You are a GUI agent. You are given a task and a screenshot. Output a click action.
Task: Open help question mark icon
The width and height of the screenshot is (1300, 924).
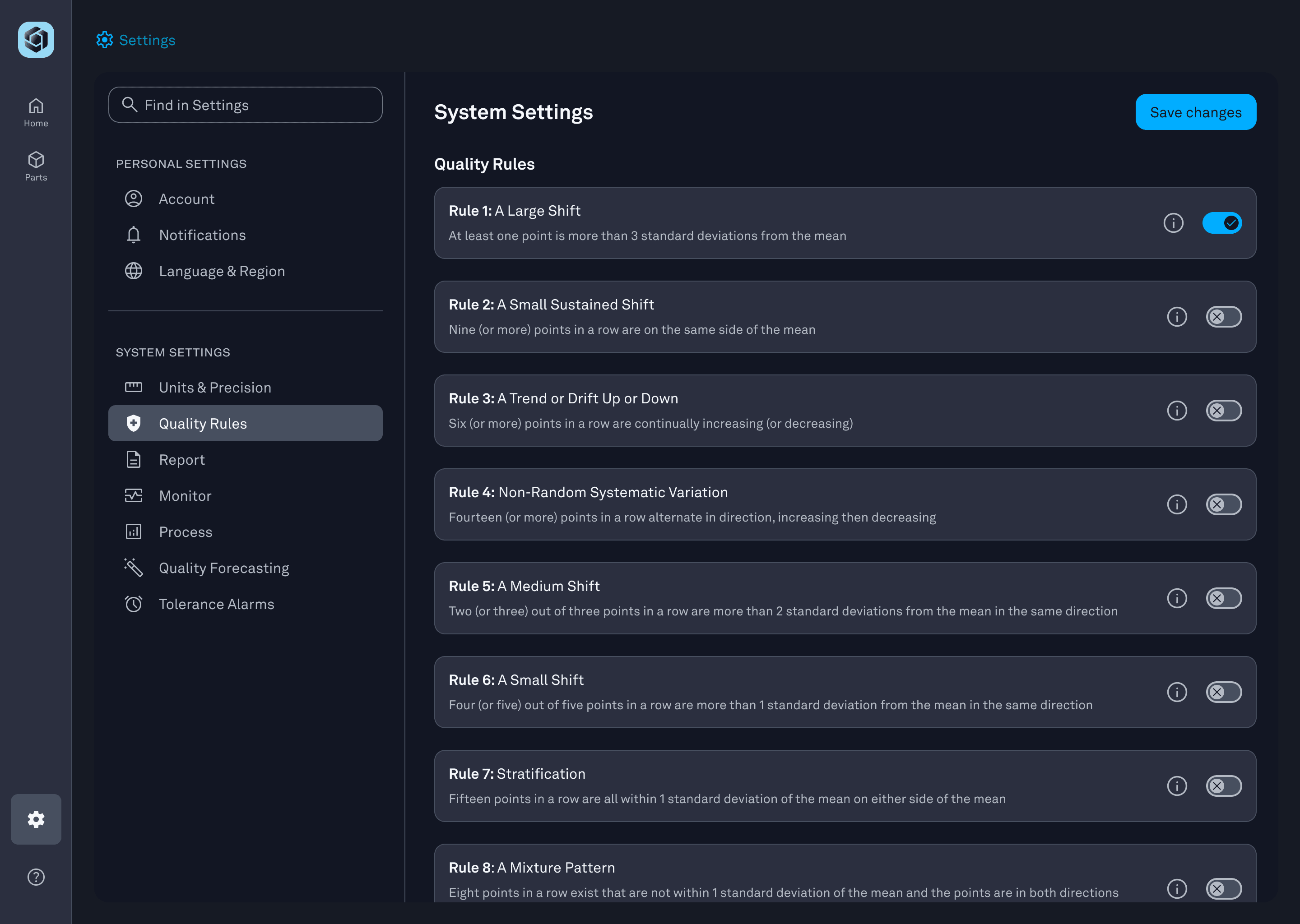click(x=36, y=877)
